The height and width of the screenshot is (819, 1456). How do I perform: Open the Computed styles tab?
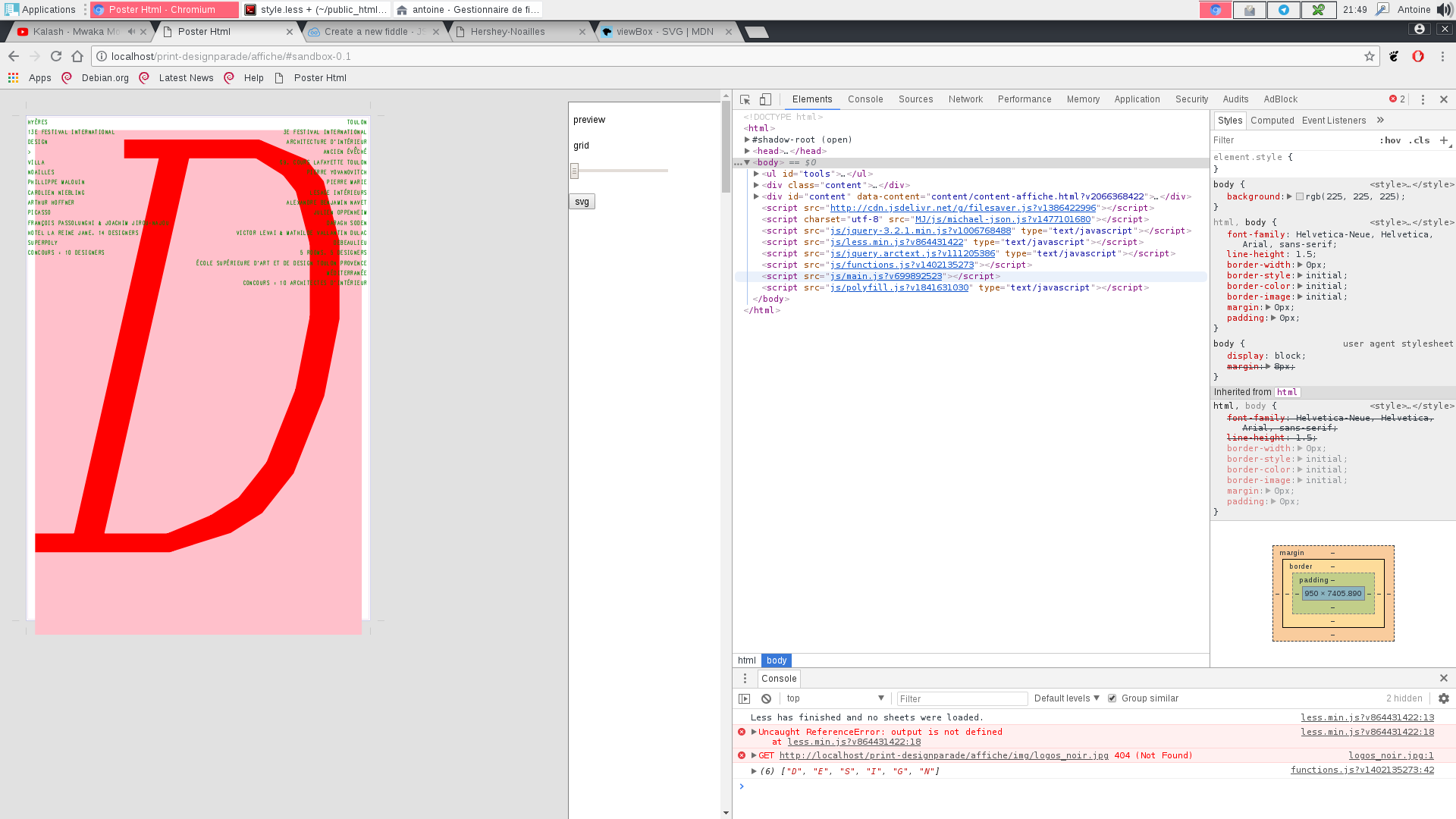1272,121
